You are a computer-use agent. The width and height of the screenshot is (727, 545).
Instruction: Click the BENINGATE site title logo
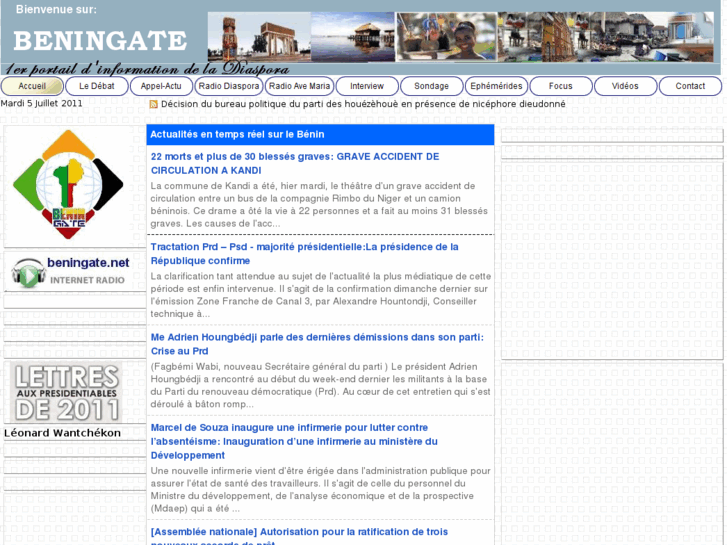point(100,40)
